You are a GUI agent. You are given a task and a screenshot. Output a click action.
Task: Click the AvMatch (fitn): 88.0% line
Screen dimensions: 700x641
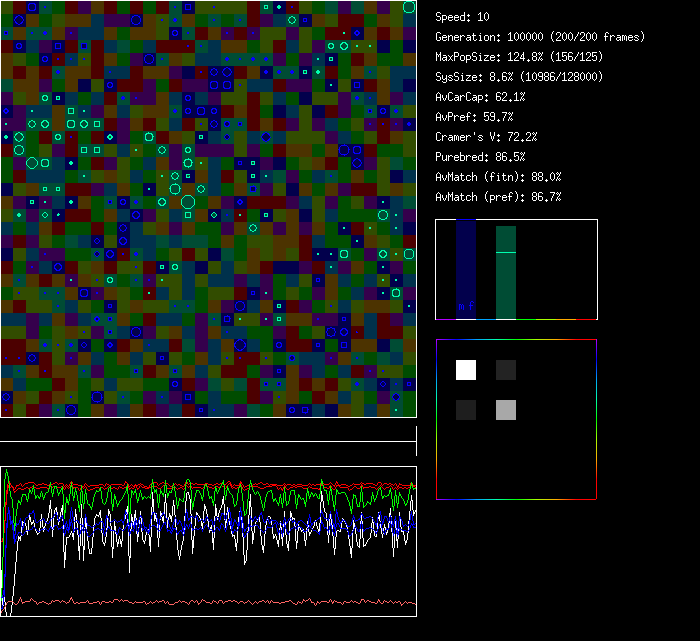pos(498,177)
